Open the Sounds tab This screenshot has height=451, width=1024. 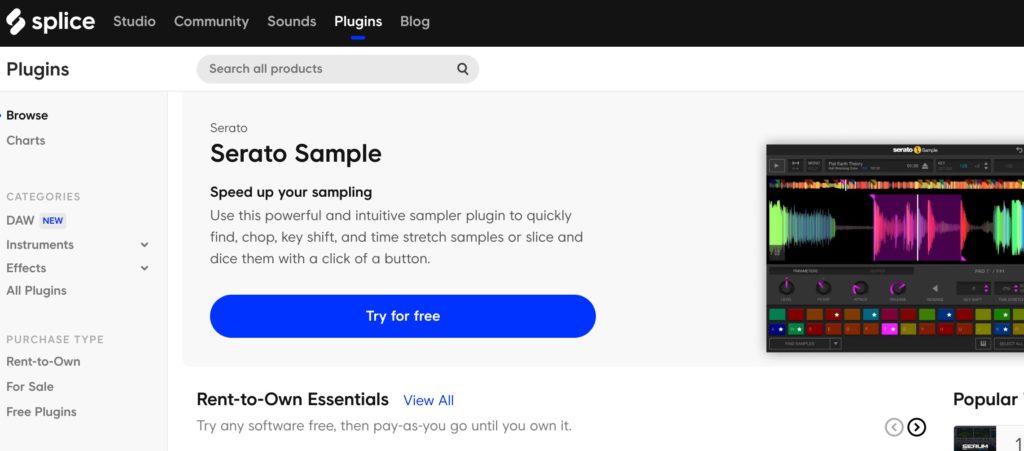(291, 21)
